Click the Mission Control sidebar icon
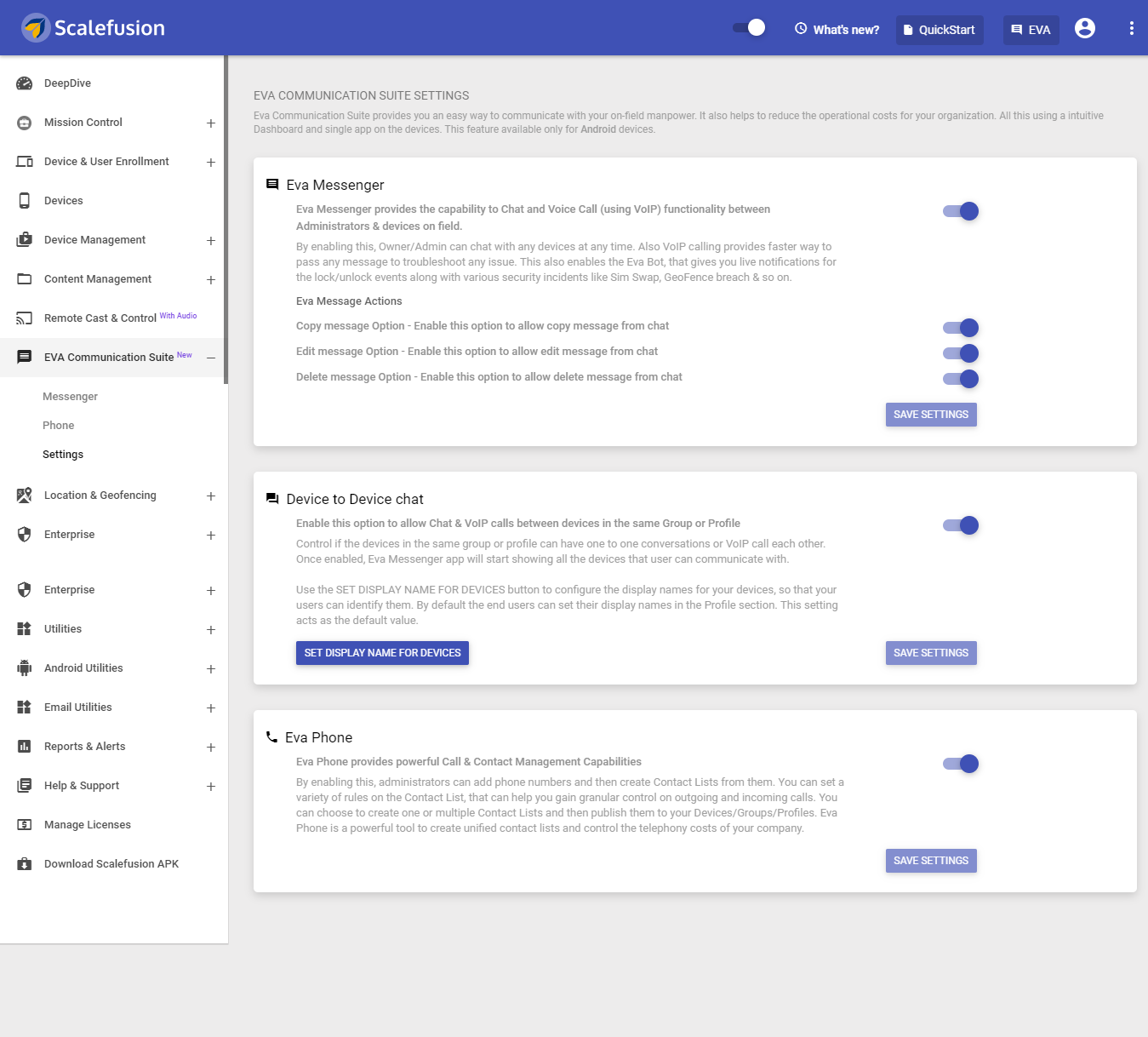The image size is (1148, 1037). pos(25,123)
